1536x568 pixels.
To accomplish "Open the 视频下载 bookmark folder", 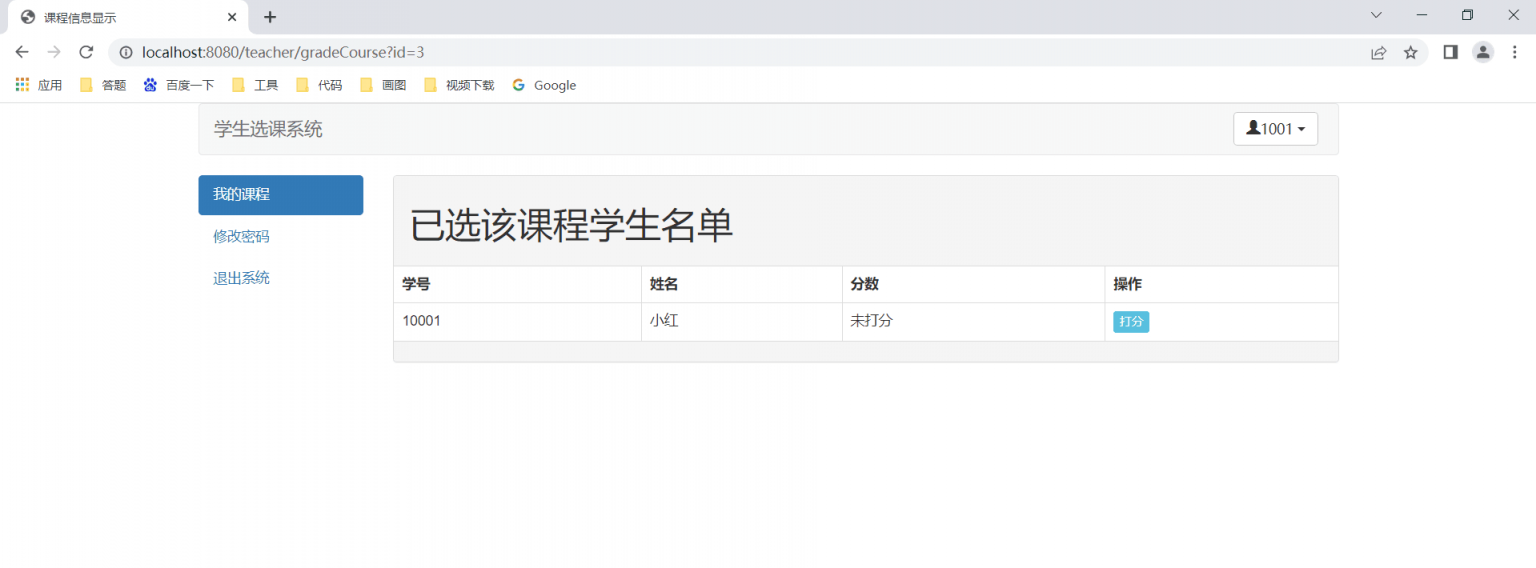I will pyautogui.click(x=459, y=85).
